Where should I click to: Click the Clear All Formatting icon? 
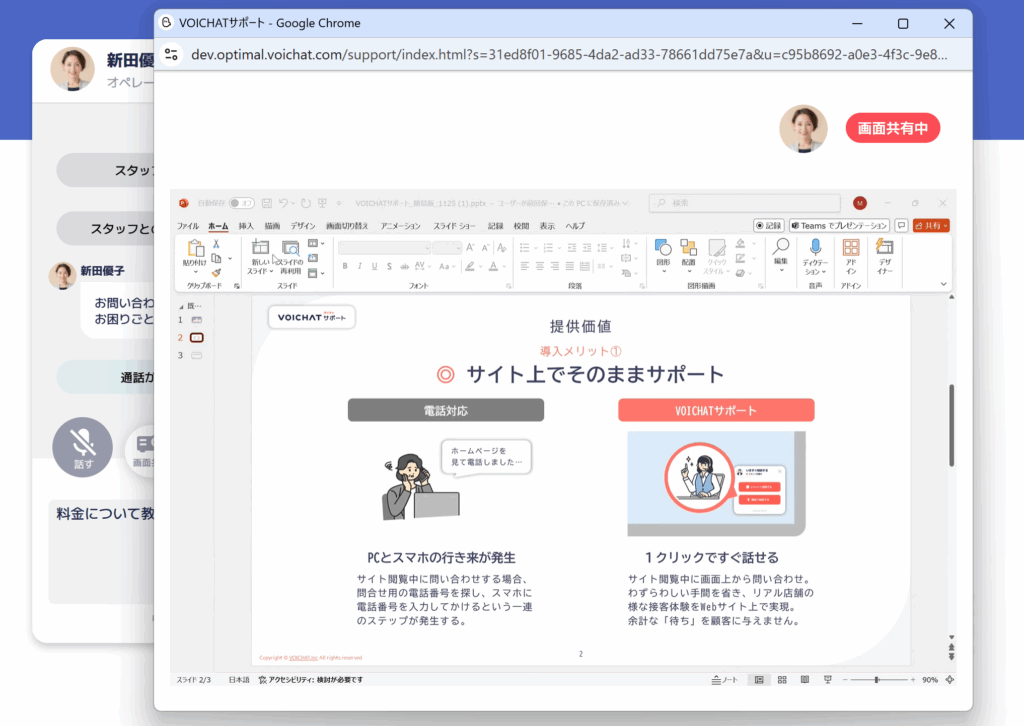pyautogui.click(x=502, y=247)
